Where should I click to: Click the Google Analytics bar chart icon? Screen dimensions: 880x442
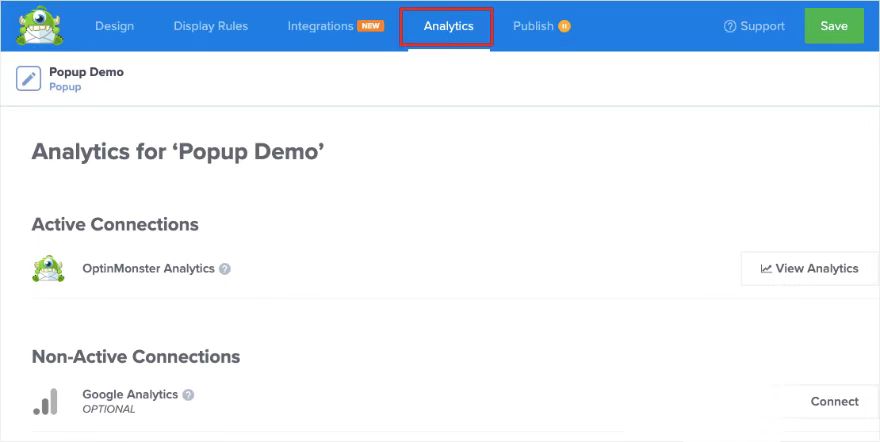click(x=46, y=401)
